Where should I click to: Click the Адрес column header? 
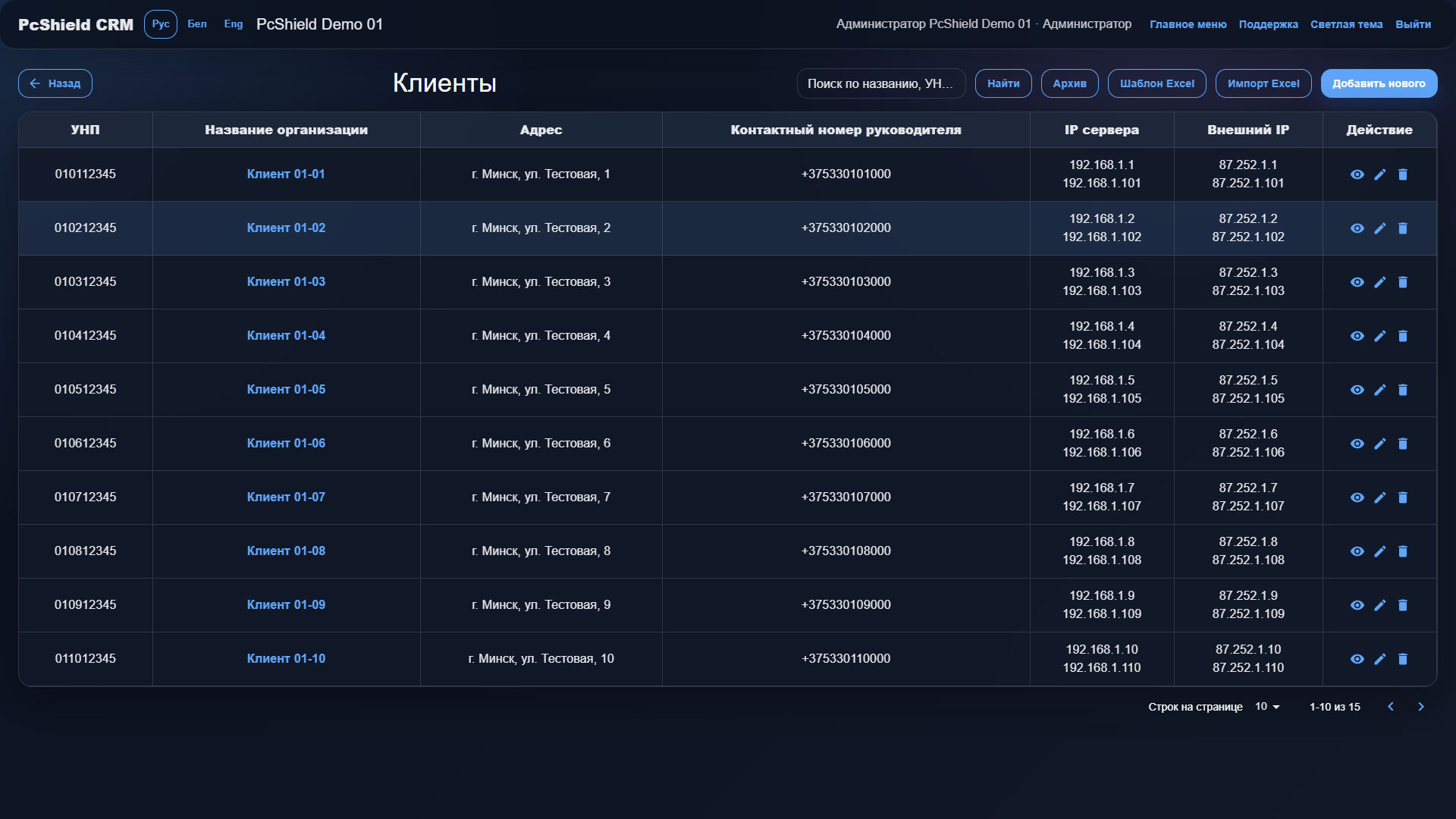(x=541, y=130)
